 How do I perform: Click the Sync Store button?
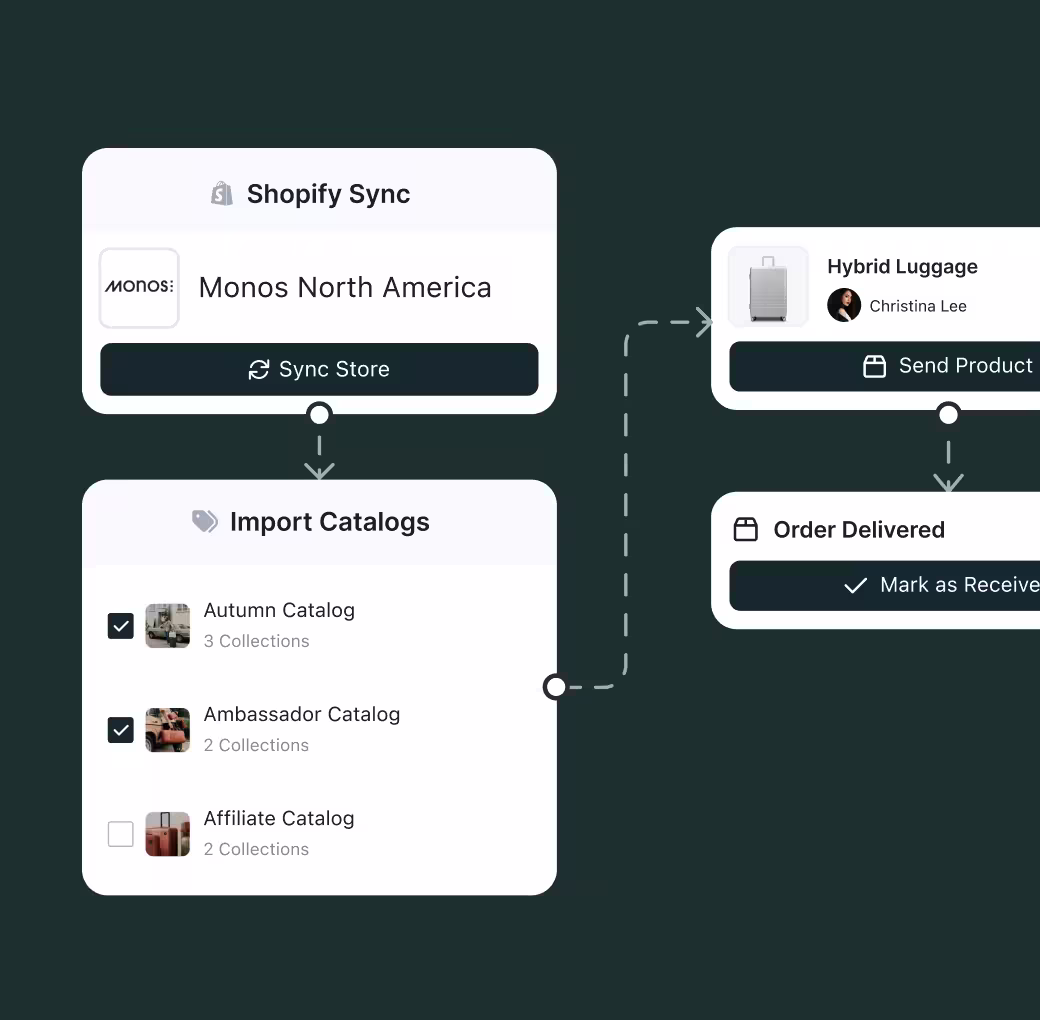[319, 369]
